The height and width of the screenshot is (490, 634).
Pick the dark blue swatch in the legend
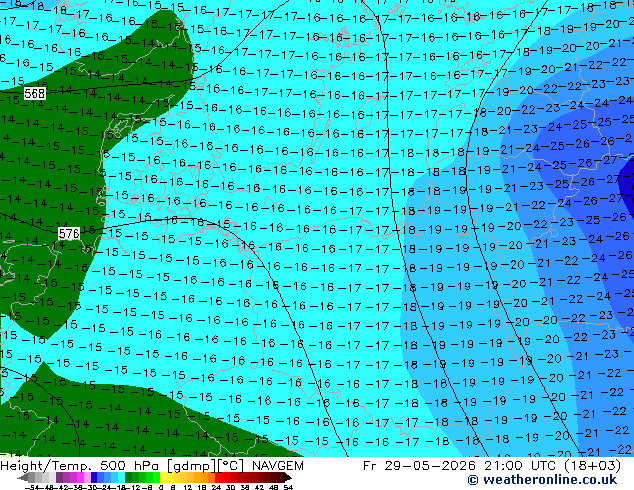pos(94,477)
